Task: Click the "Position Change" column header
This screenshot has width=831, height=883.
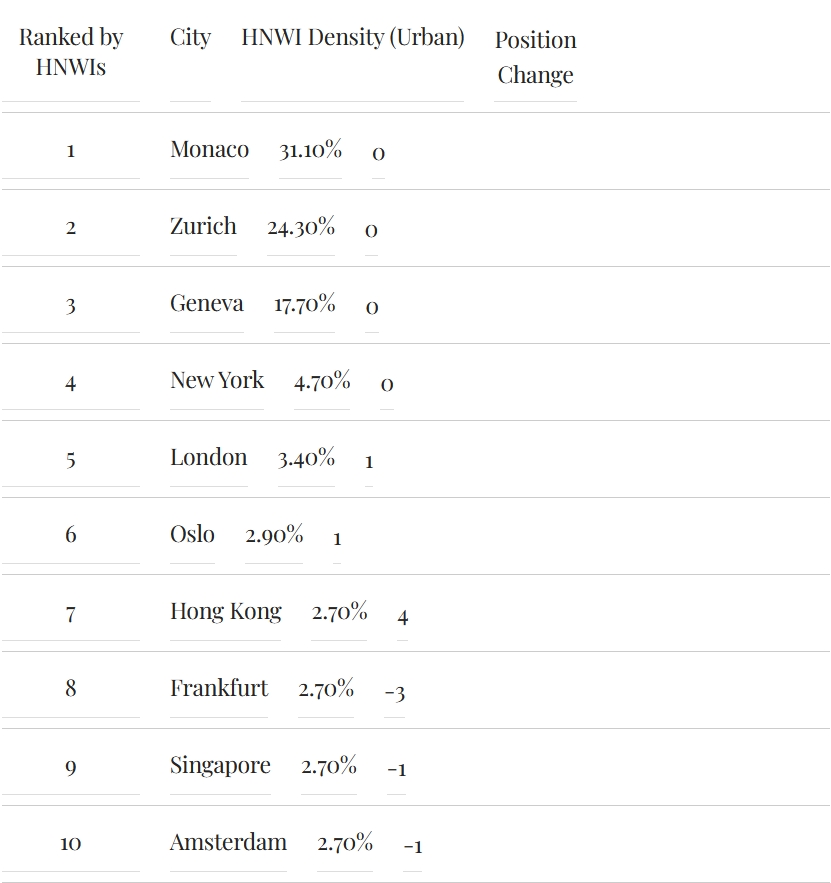Action: (x=535, y=57)
